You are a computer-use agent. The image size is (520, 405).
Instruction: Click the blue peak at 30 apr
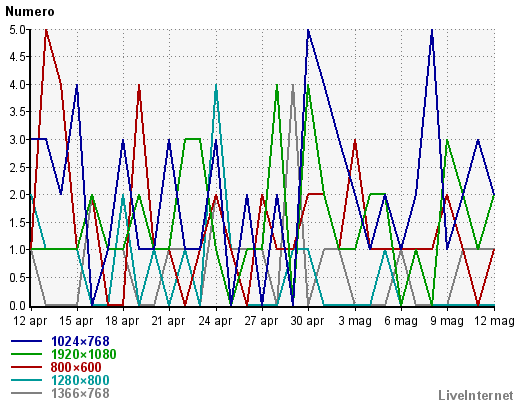point(308,31)
